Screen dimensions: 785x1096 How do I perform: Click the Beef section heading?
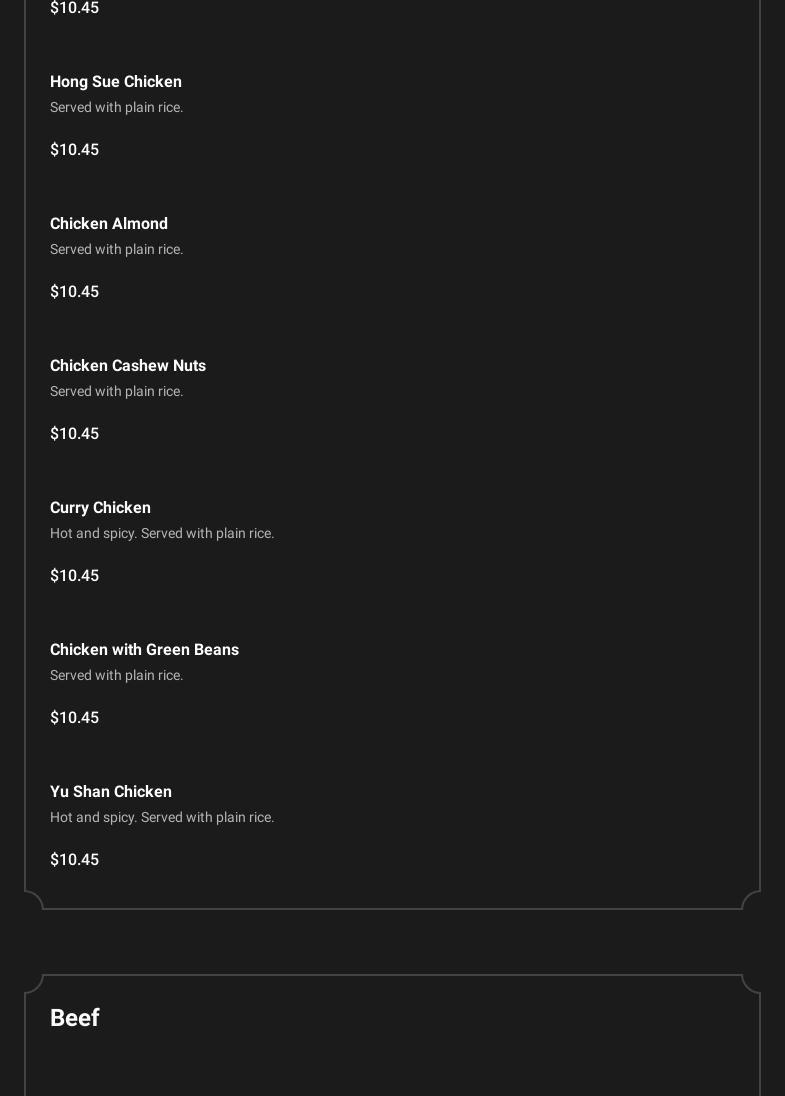tap(75, 1018)
